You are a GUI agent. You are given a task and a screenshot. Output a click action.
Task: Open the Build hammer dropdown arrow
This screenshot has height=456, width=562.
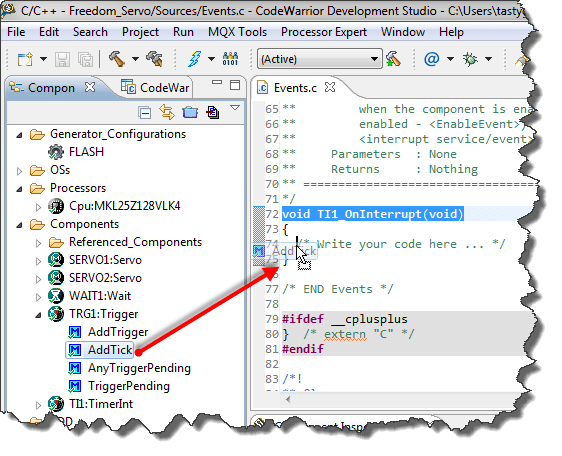click(135, 59)
